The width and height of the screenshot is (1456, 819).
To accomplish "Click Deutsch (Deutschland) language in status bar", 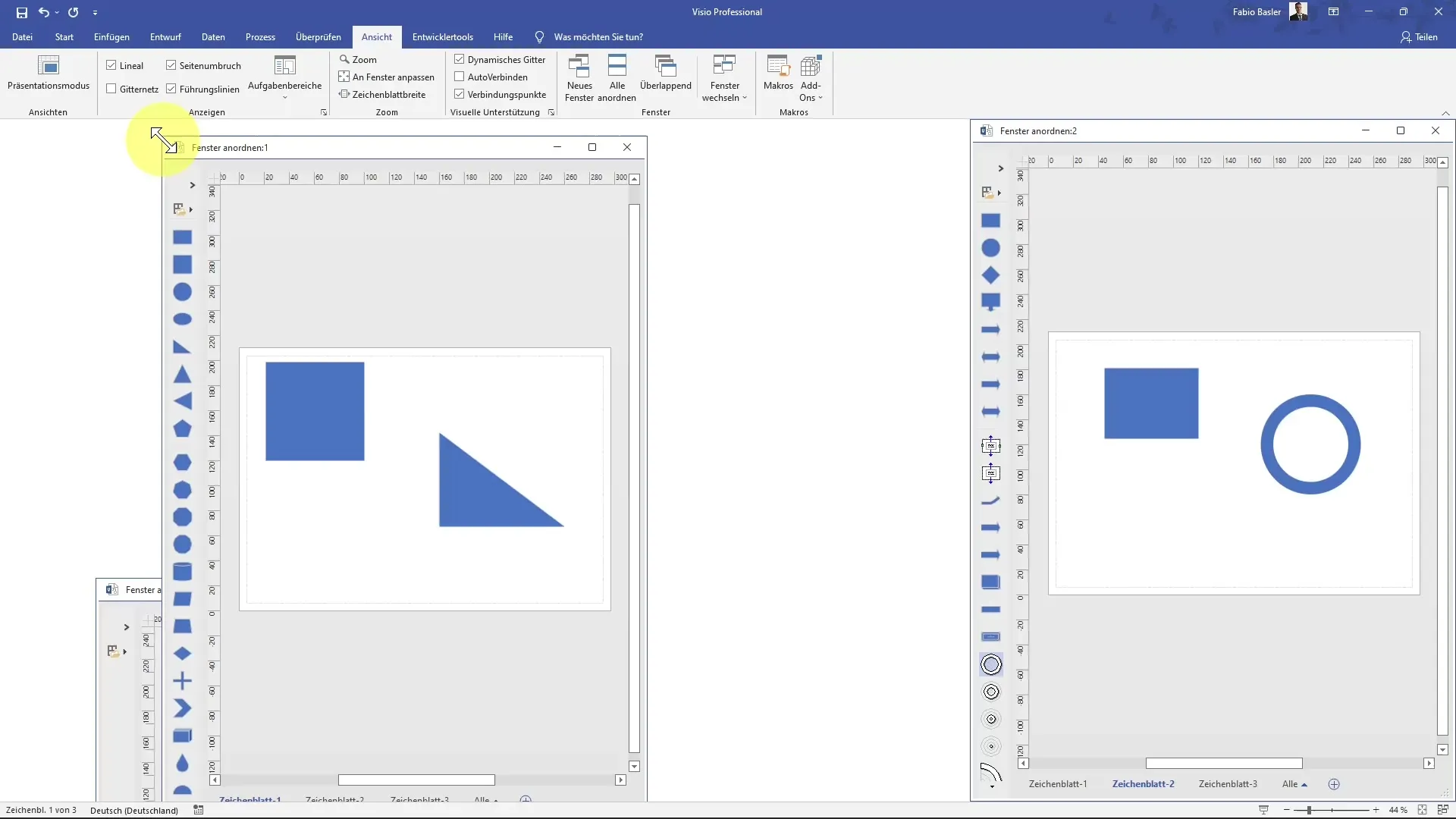I will click(x=134, y=810).
